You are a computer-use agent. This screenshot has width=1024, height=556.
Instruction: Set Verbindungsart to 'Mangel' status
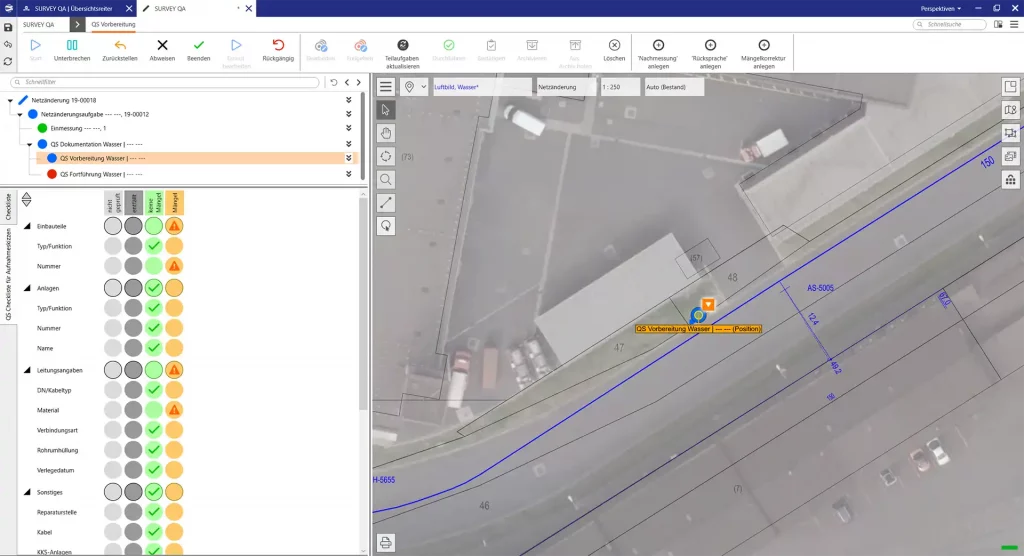pos(174,430)
